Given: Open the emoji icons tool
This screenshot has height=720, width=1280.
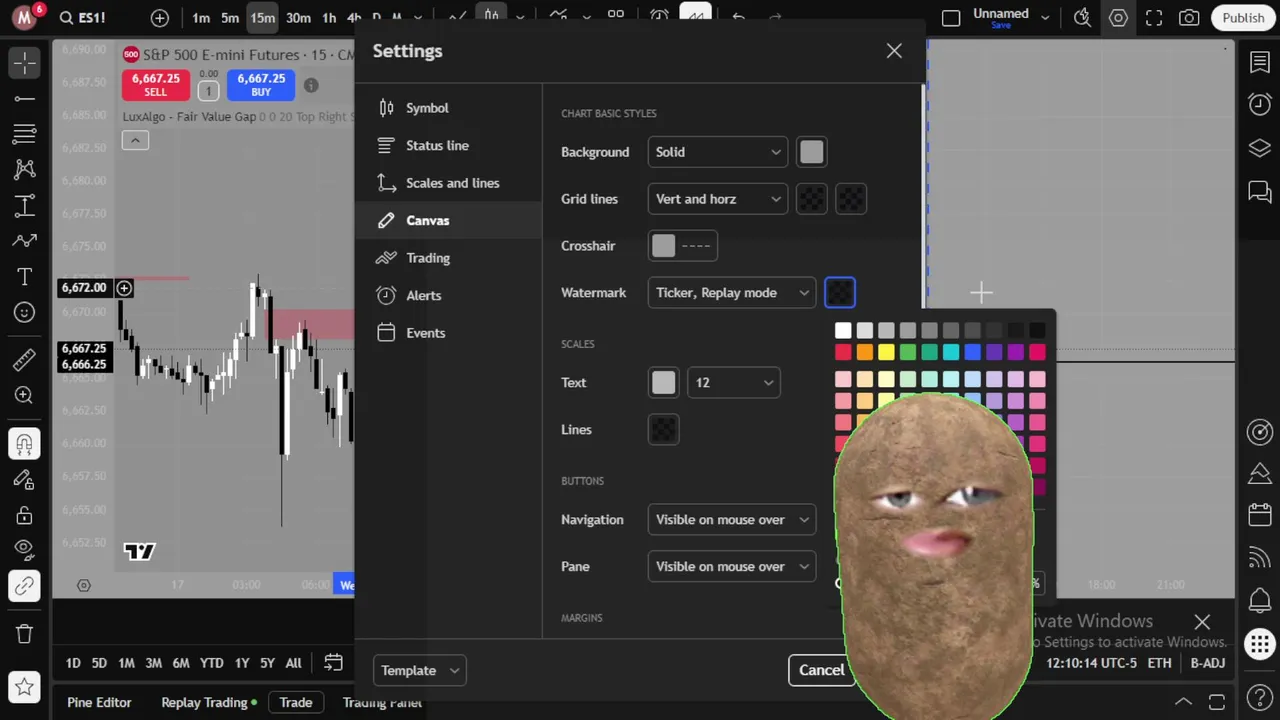Looking at the screenshot, I should pos(24,313).
